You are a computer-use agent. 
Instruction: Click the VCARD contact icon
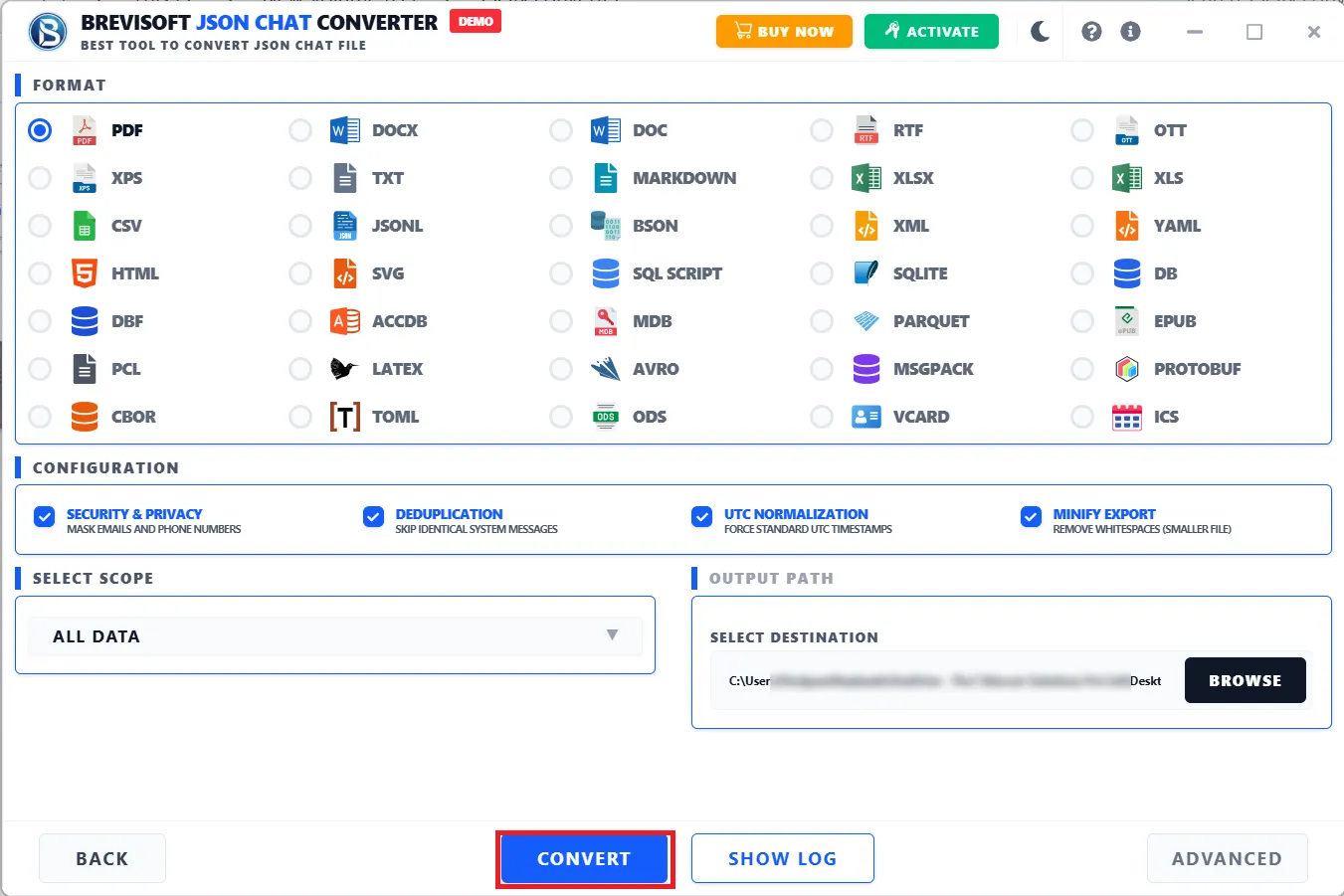click(866, 417)
